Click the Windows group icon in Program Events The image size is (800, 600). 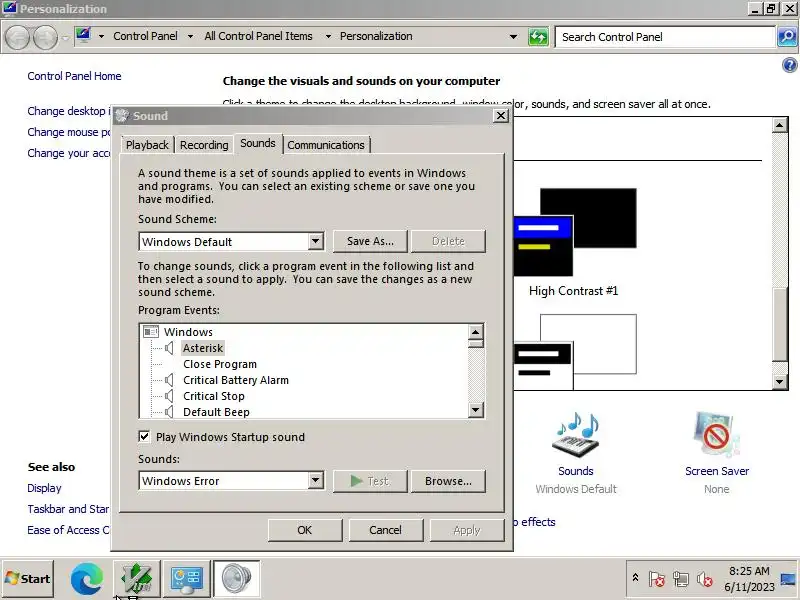click(x=151, y=332)
